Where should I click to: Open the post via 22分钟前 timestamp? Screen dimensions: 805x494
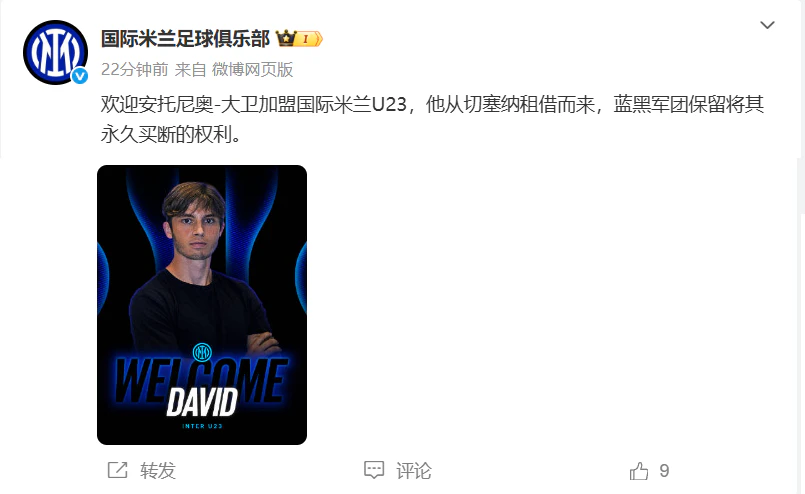tap(135, 69)
